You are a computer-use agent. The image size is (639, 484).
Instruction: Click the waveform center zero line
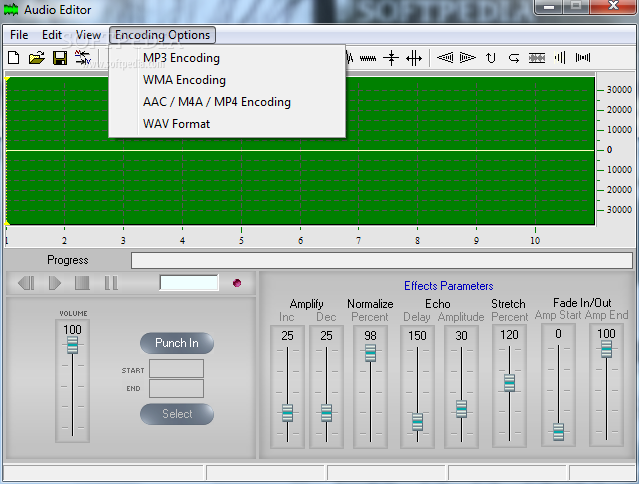(x=300, y=150)
